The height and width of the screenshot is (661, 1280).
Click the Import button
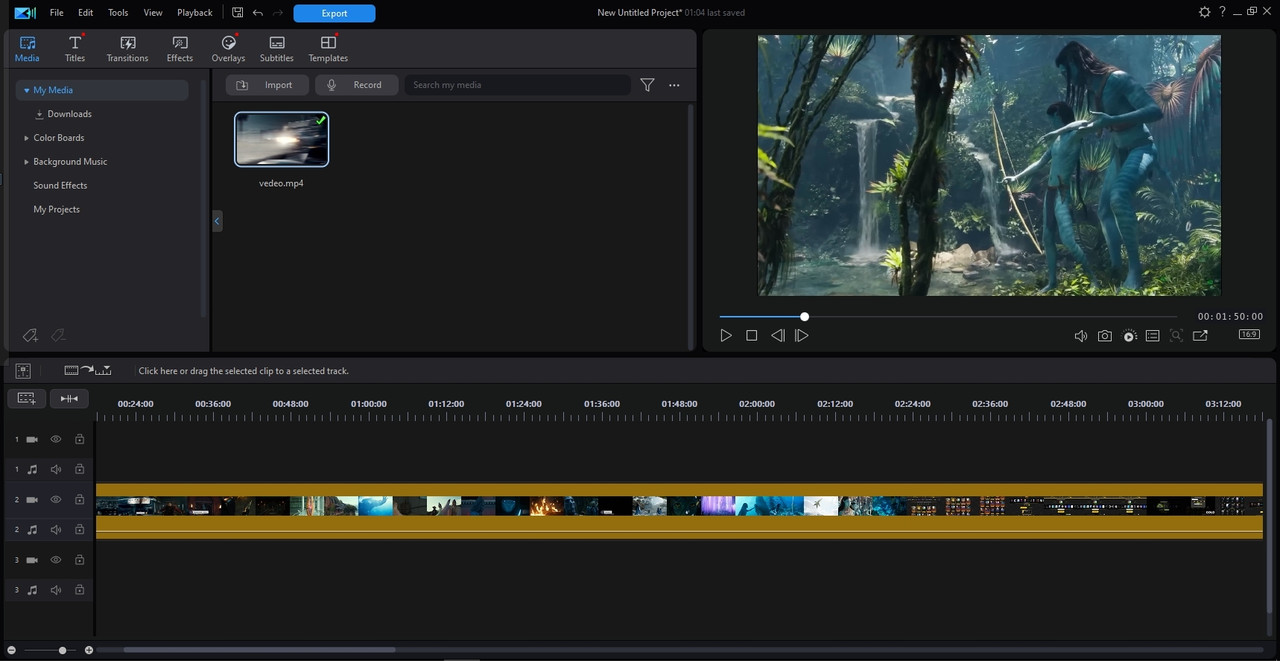click(267, 85)
